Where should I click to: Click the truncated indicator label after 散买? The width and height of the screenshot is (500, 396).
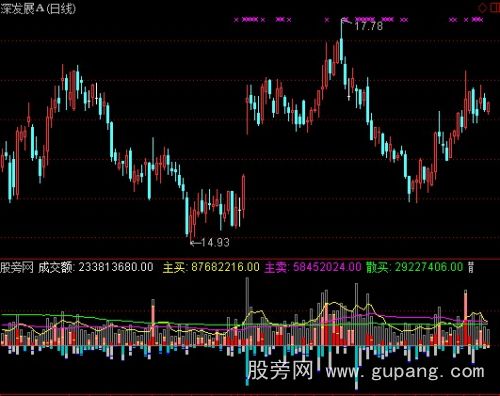point(471,267)
